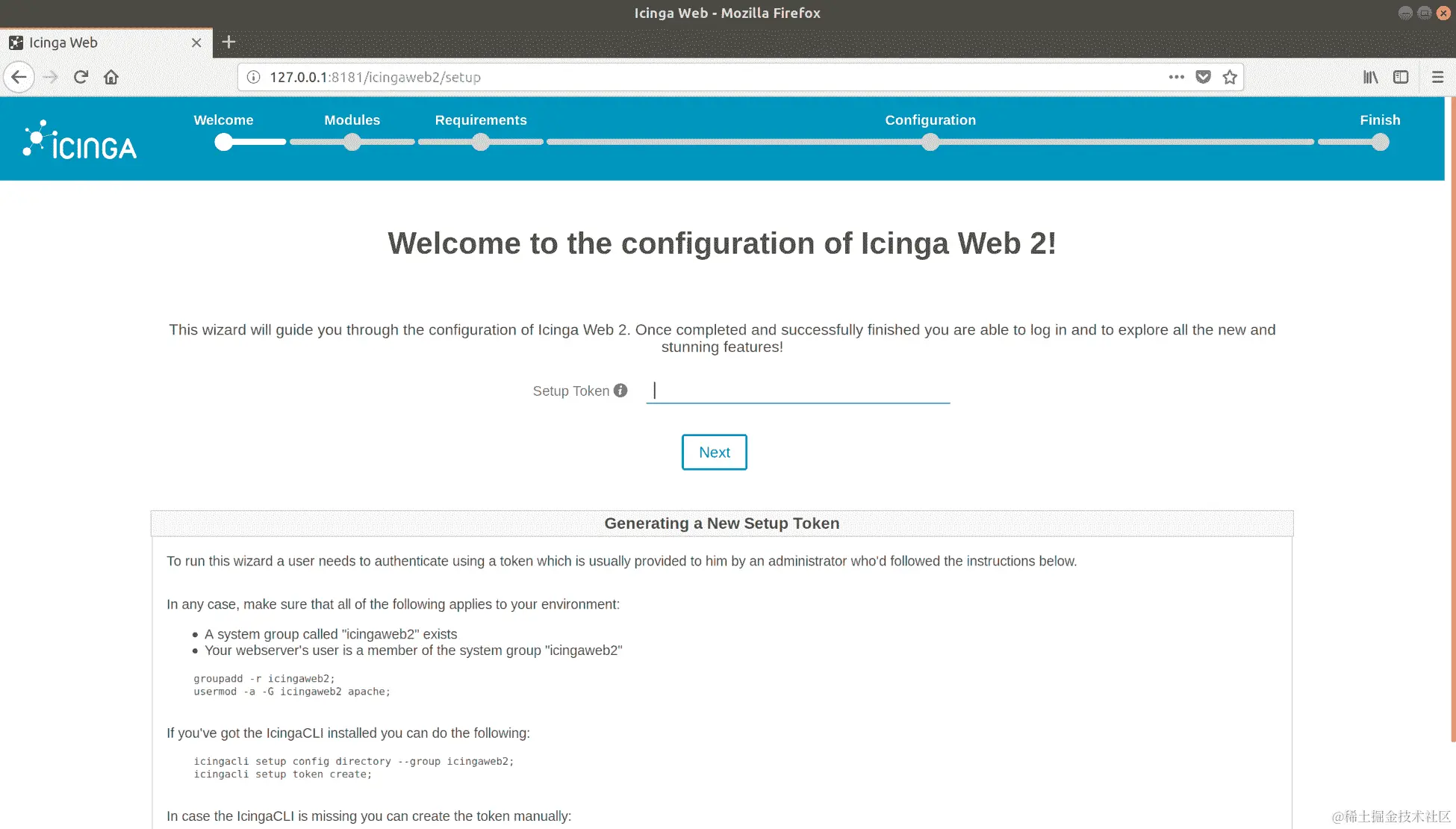Screen dimensions: 1456x829
Task: Click the browser back arrow button
Action: pyautogui.click(x=19, y=77)
